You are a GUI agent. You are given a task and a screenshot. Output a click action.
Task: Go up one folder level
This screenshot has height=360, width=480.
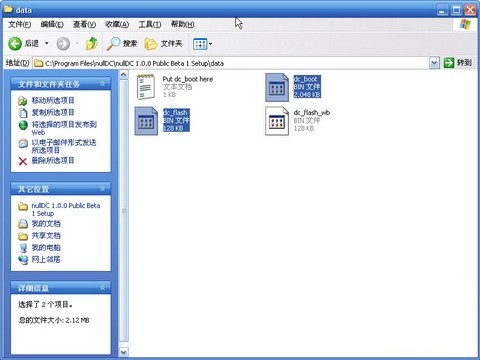coord(91,44)
